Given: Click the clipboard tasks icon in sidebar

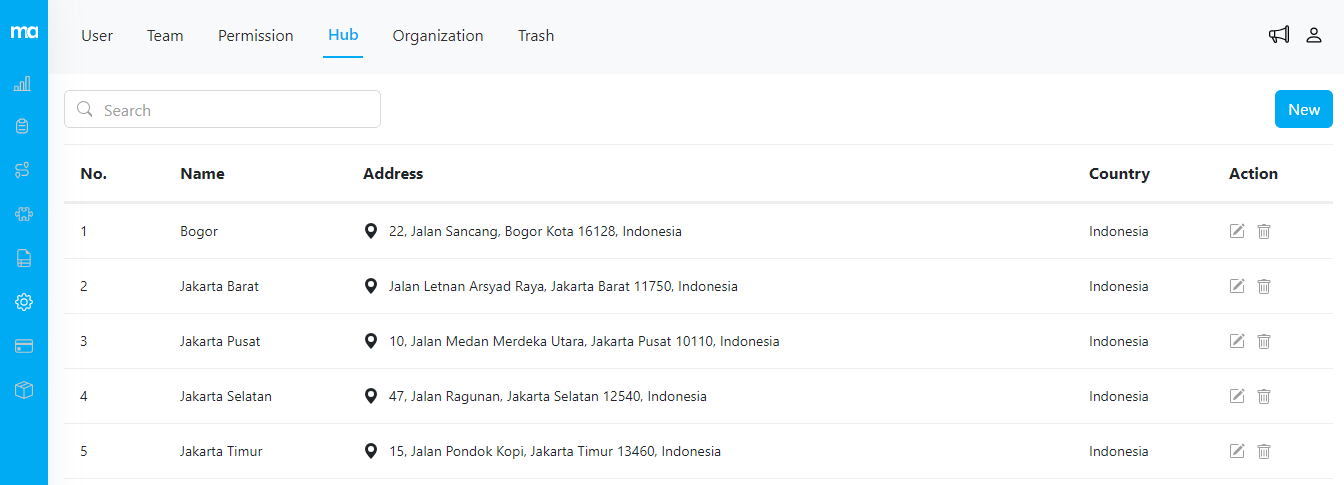Looking at the screenshot, I should (23, 127).
